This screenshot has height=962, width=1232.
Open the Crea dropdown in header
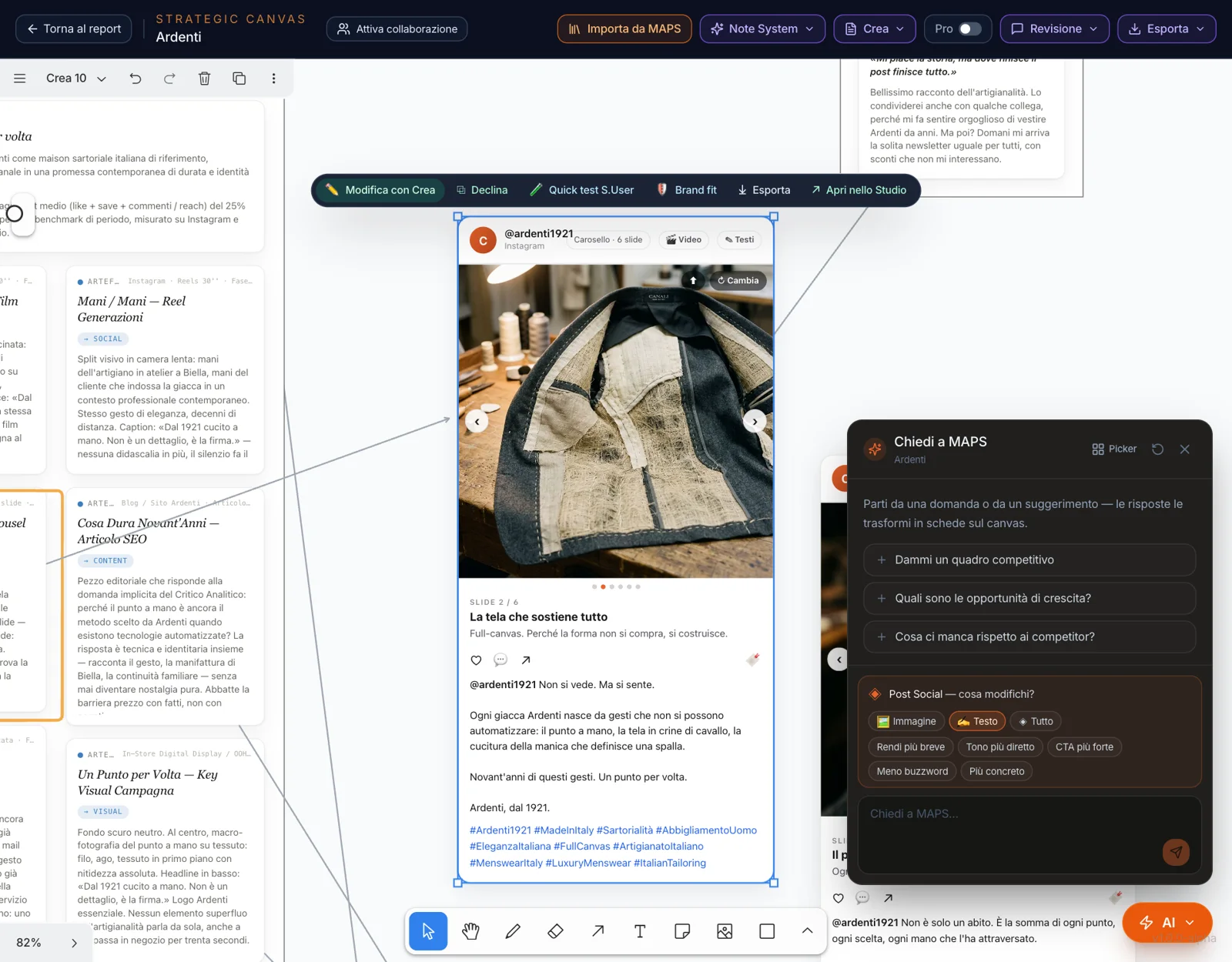coord(875,28)
